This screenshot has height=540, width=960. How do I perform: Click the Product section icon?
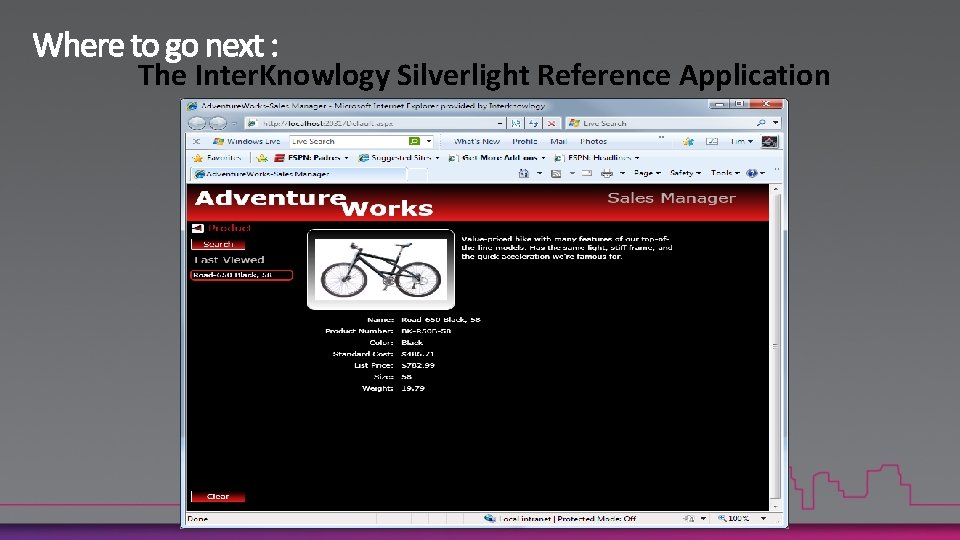[x=197, y=228]
